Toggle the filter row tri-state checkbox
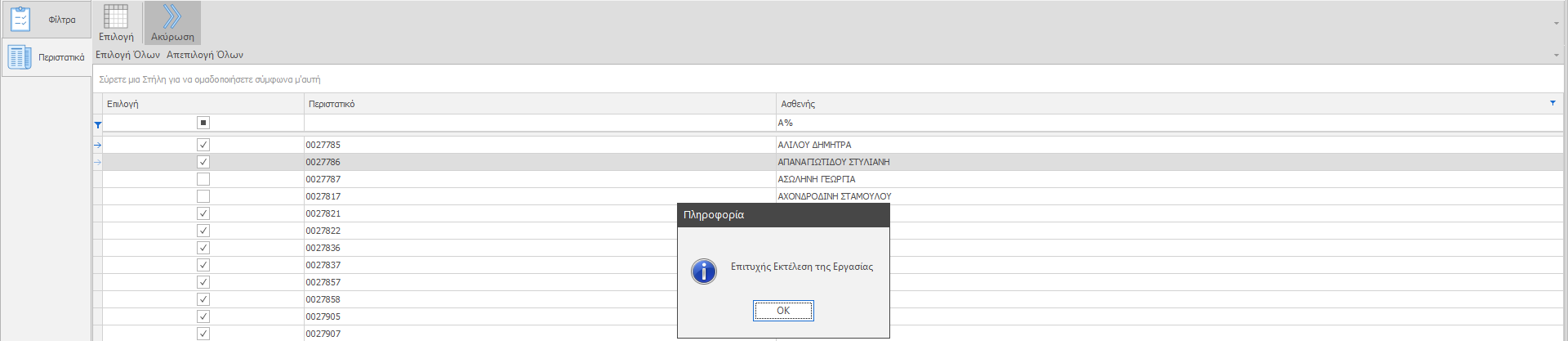Viewport: 1568px width, 341px height. [x=203, y=123]
